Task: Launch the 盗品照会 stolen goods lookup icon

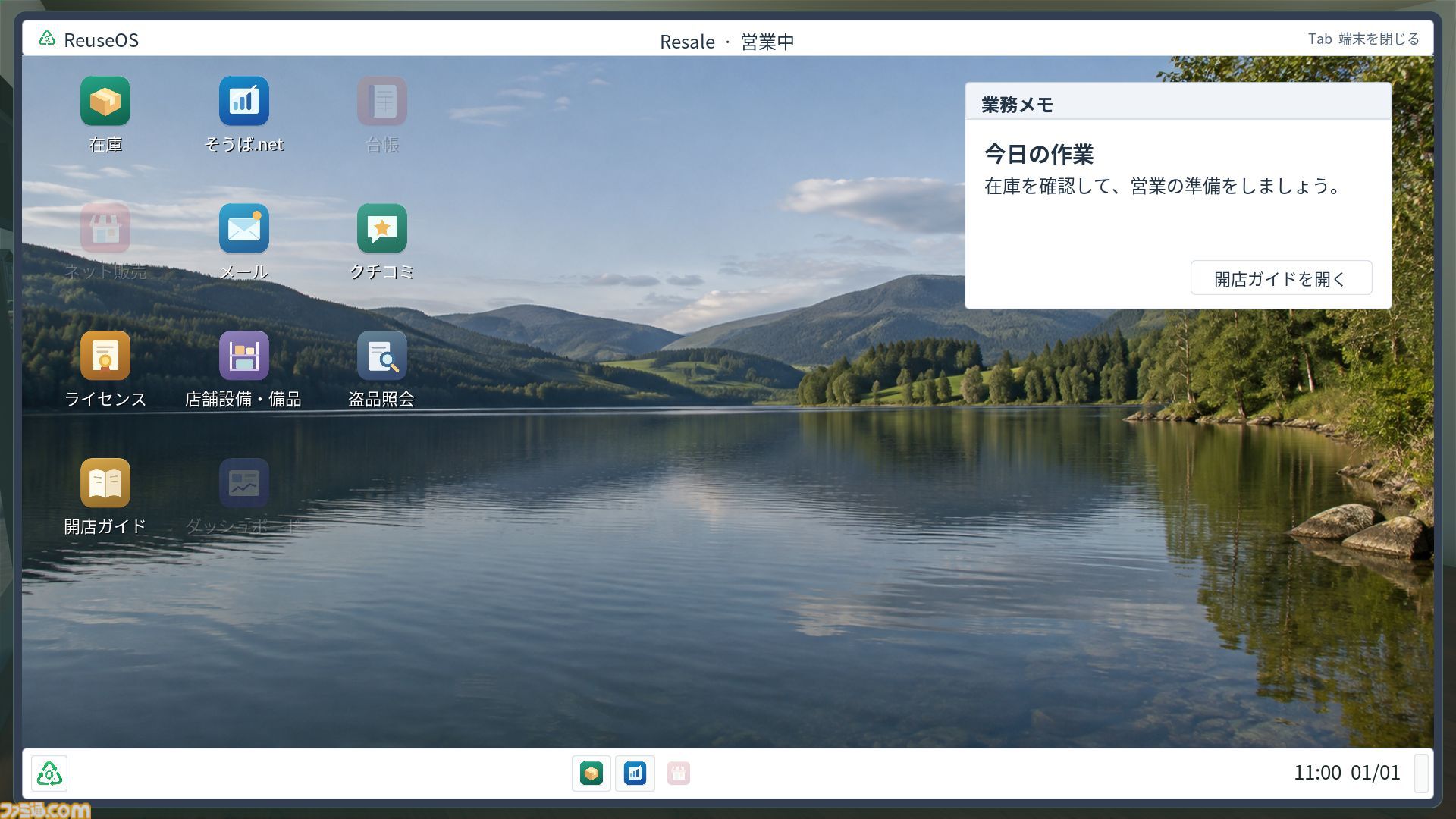Action: point(382,356)
